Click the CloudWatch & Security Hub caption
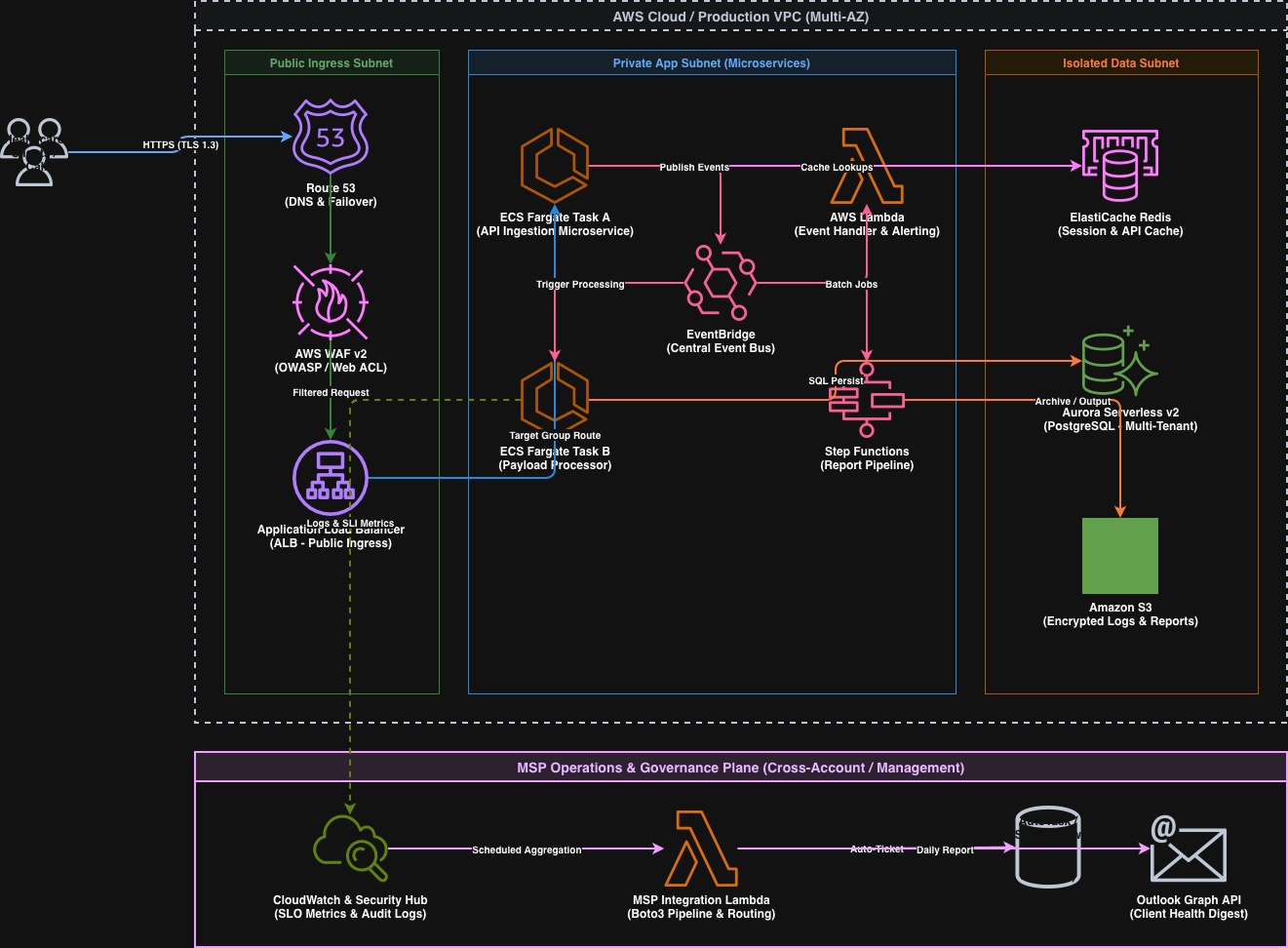Image resolution: width=1288 pixels, height=948 pixels. [350, 907]
